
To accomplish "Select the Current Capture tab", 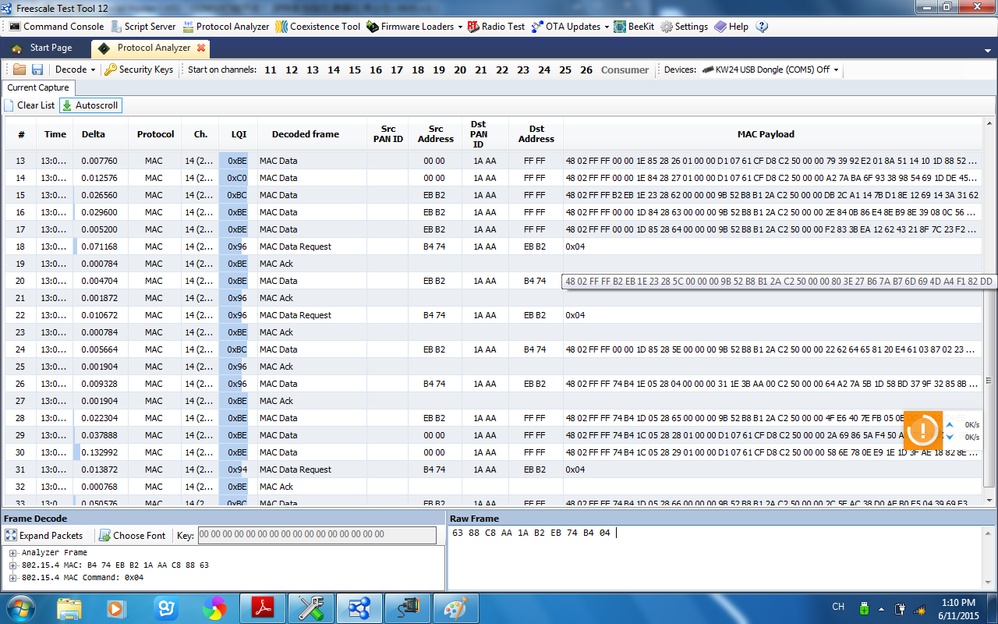I will click(x=38, y=88).
